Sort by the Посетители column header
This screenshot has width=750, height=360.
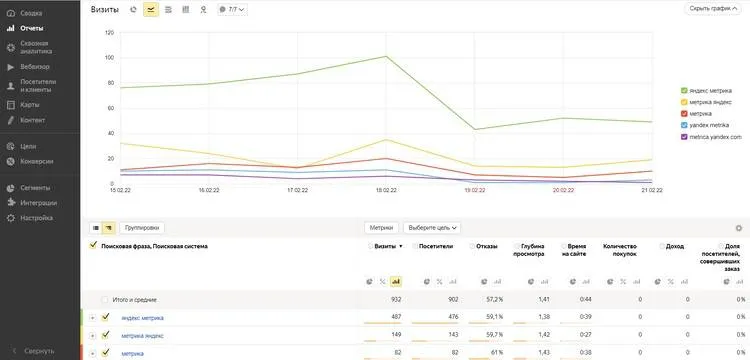pyautogui.click(x=435, y=246)
